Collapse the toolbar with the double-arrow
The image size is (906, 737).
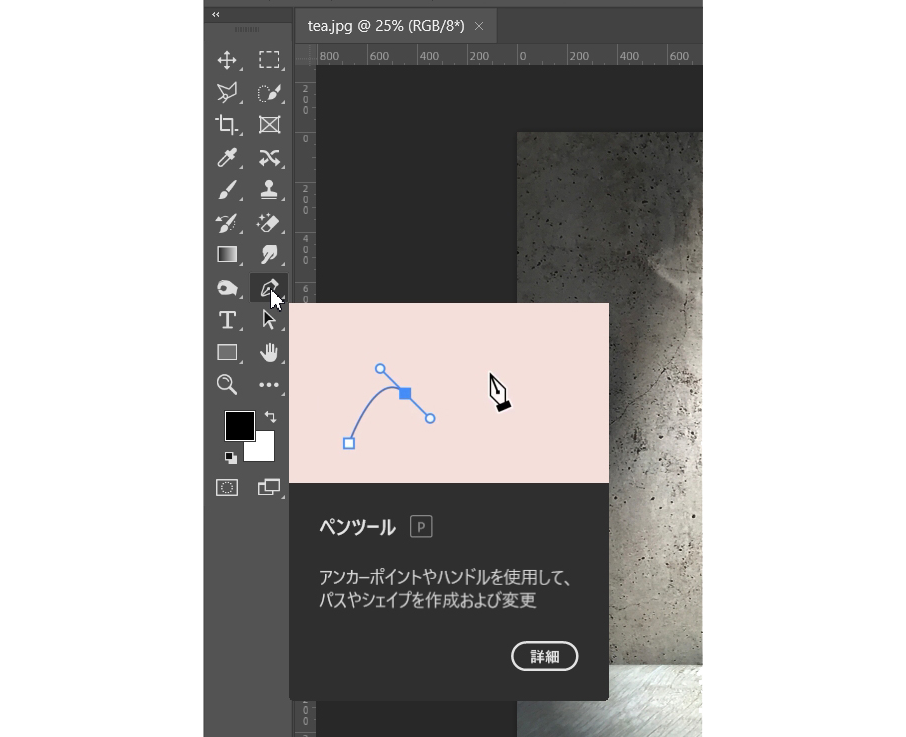click(x=216, y=14)
